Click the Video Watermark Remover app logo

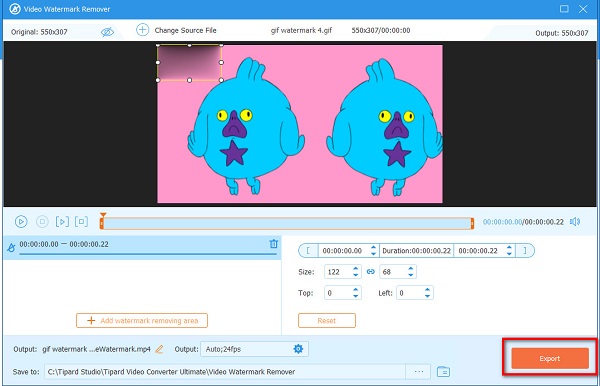pos(15,9)
